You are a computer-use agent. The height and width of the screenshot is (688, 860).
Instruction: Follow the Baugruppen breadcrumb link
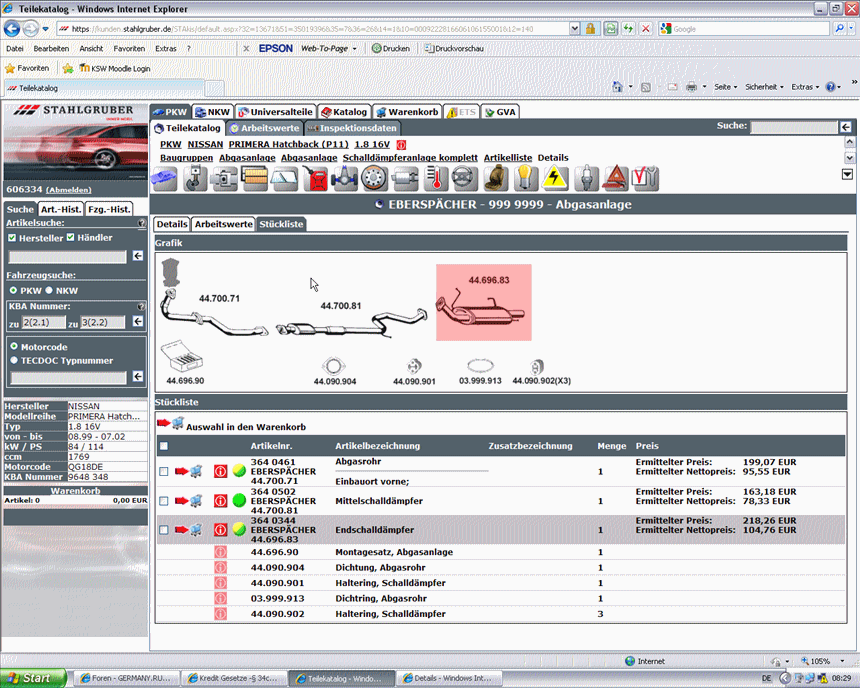tap(186, 158)
